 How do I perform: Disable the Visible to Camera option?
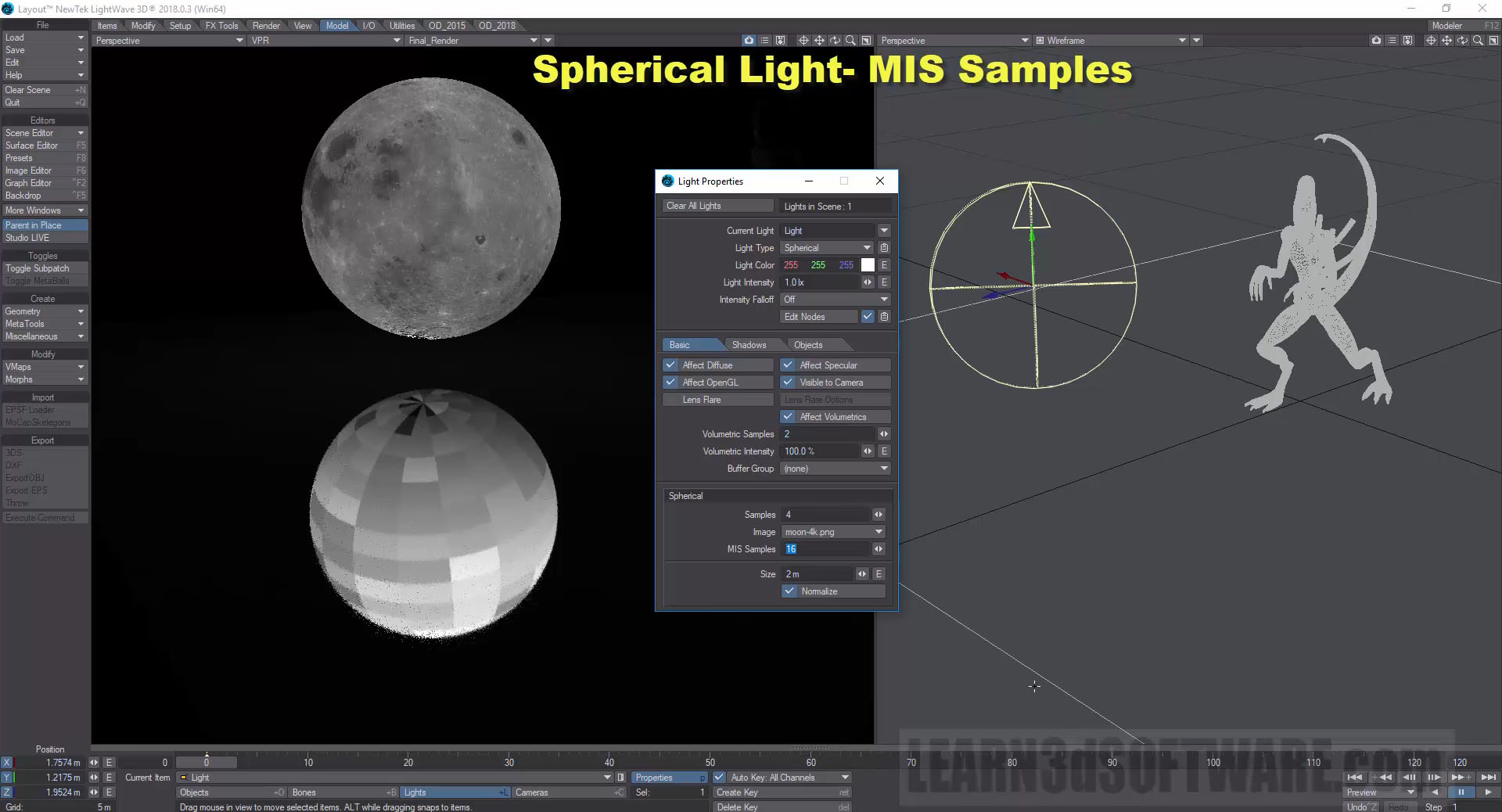pyautogui.click(x=788, y=383)
